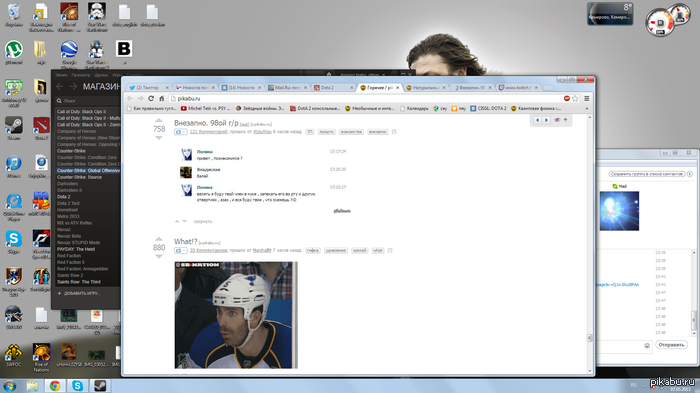Screen dimensions: 700x393
Task: Click ДОБАВИТЬ ИГРУ in Steam
Action: click(79, 293)
